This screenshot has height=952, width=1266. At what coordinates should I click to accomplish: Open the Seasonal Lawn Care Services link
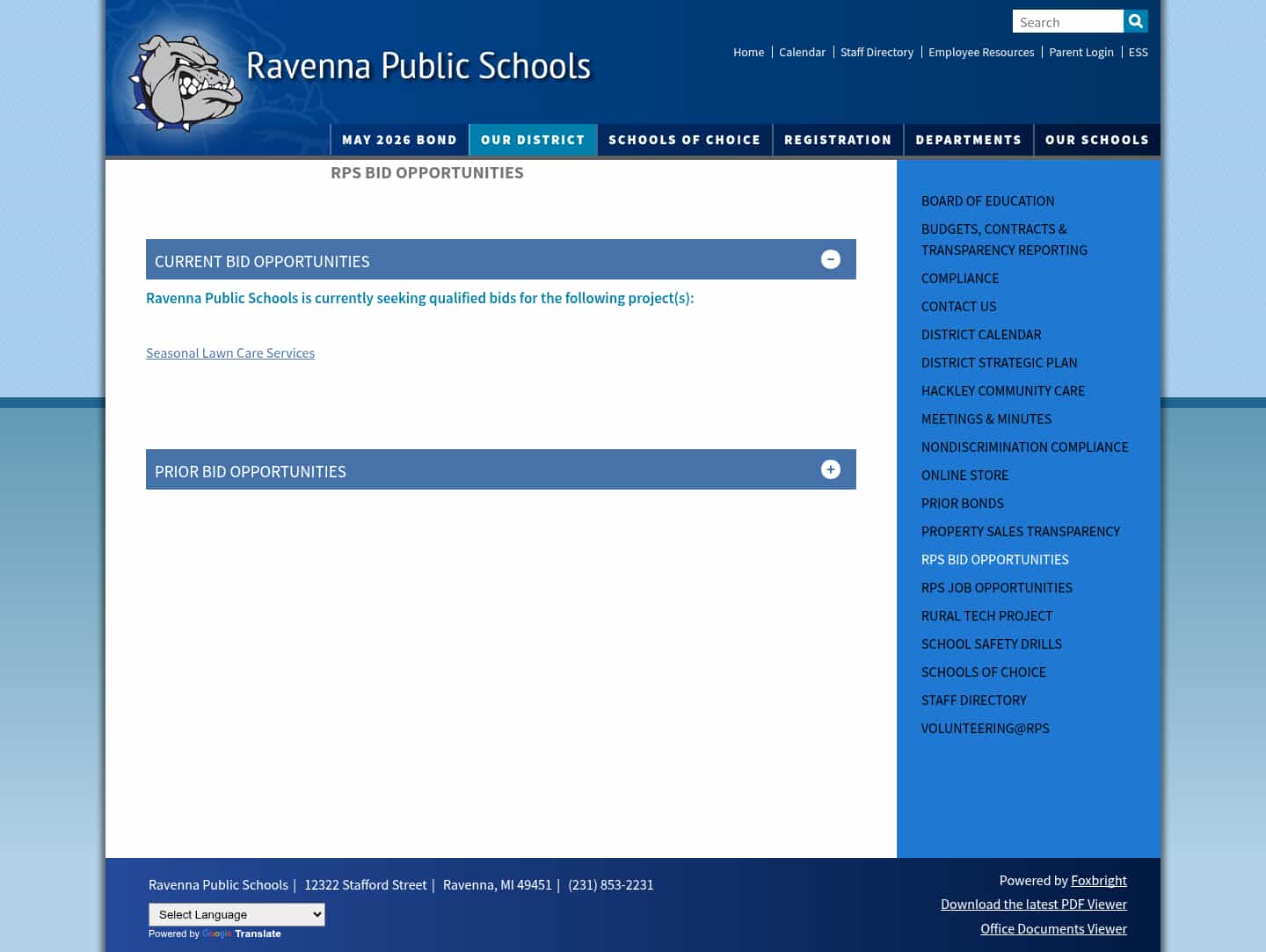click(x=230, y=352)
